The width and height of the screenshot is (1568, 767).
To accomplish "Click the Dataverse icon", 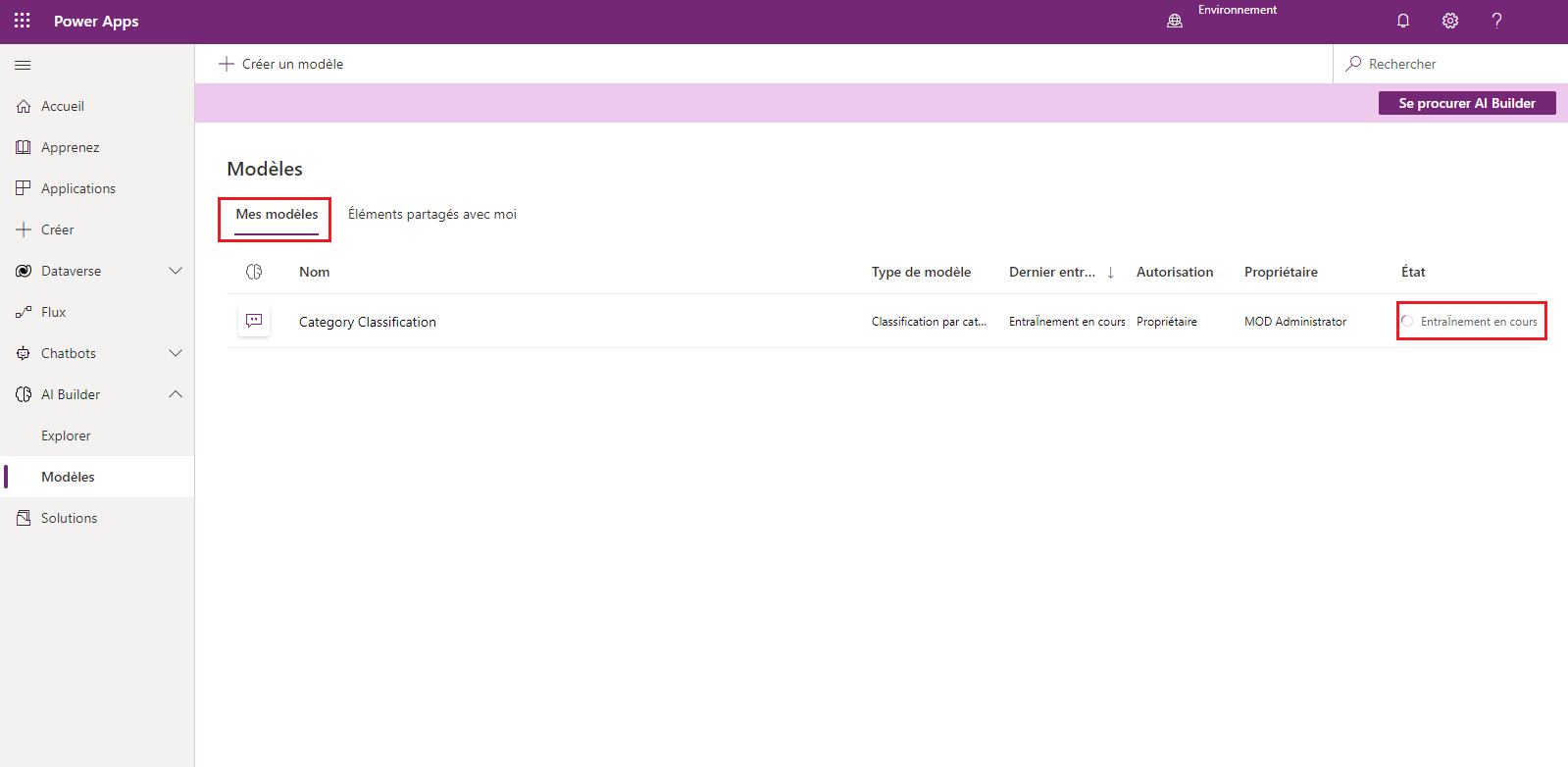I will (24, 271).
